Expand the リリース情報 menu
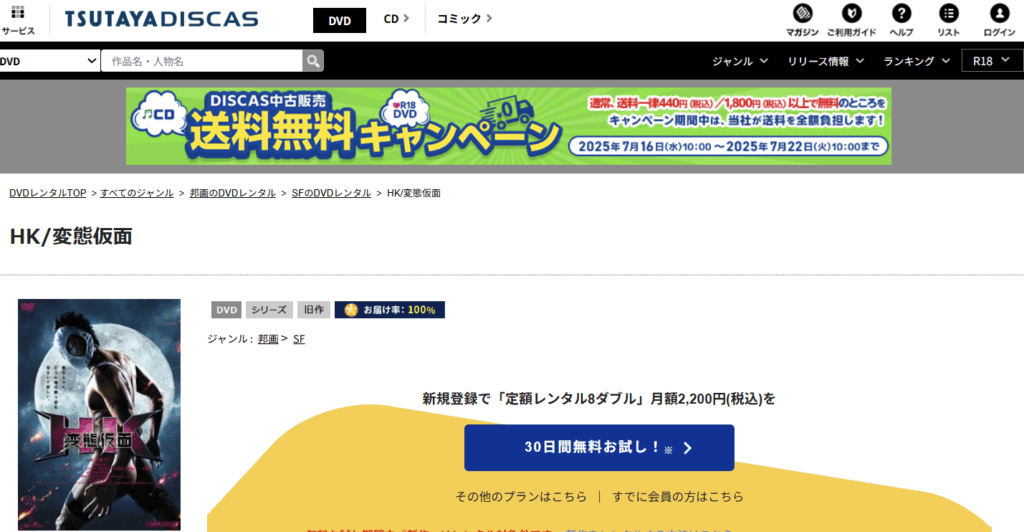Viewport: 1024px width, 532px height. tap(825, 61)
